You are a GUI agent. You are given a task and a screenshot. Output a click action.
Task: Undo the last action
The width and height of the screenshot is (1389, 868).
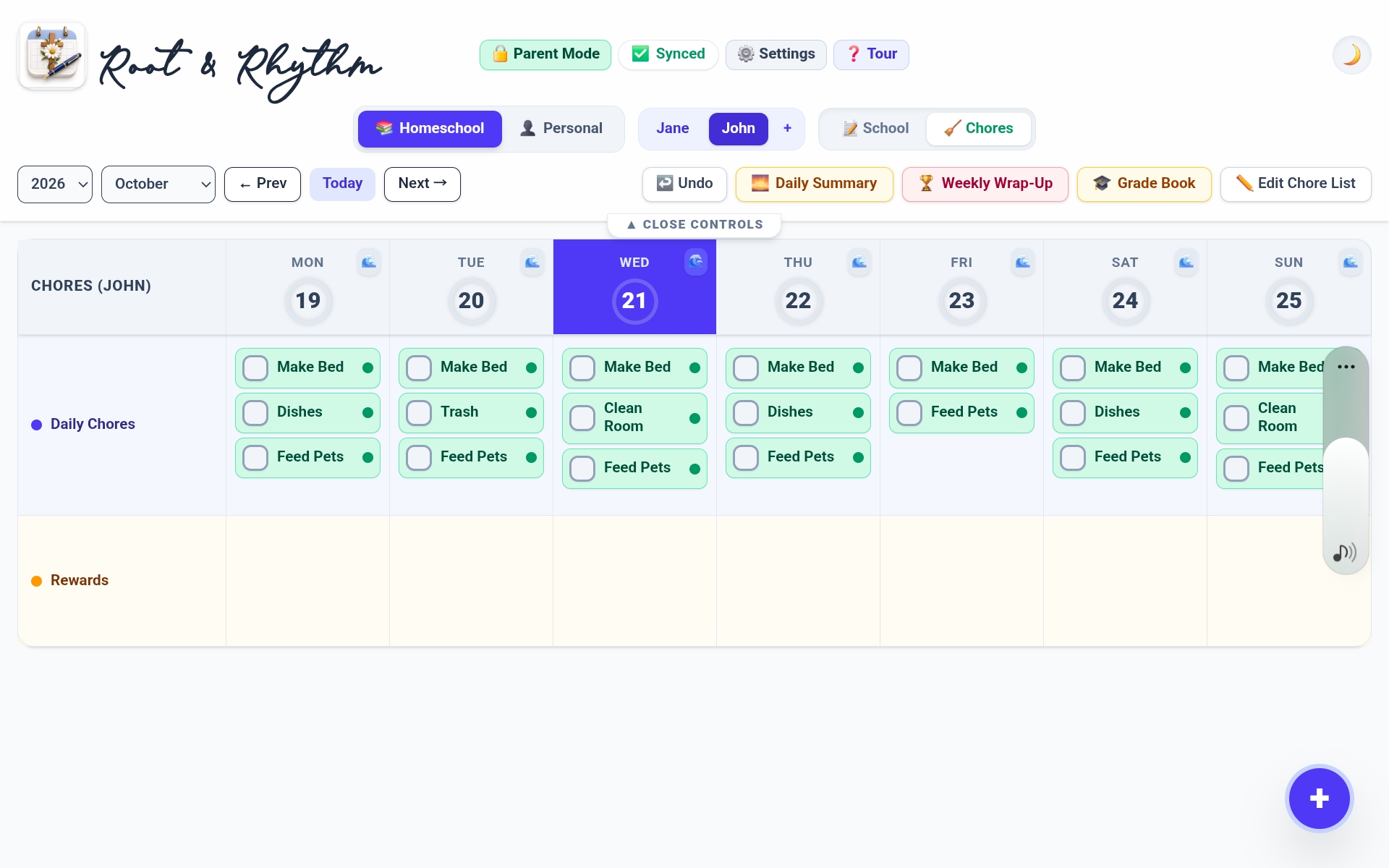point(684,184)
